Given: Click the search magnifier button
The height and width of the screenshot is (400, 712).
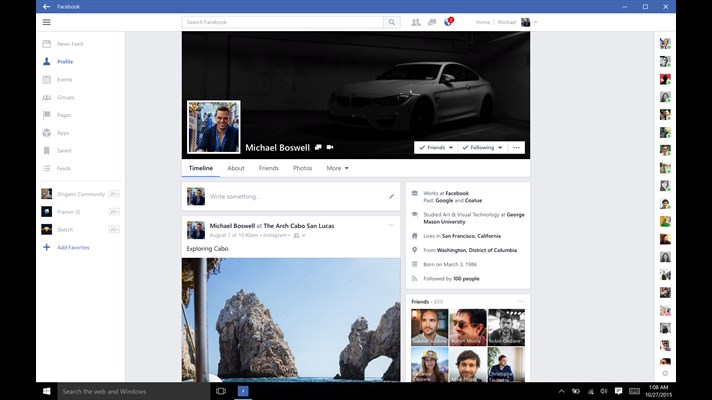Looking at the screenshot, I should pos(391,22).
